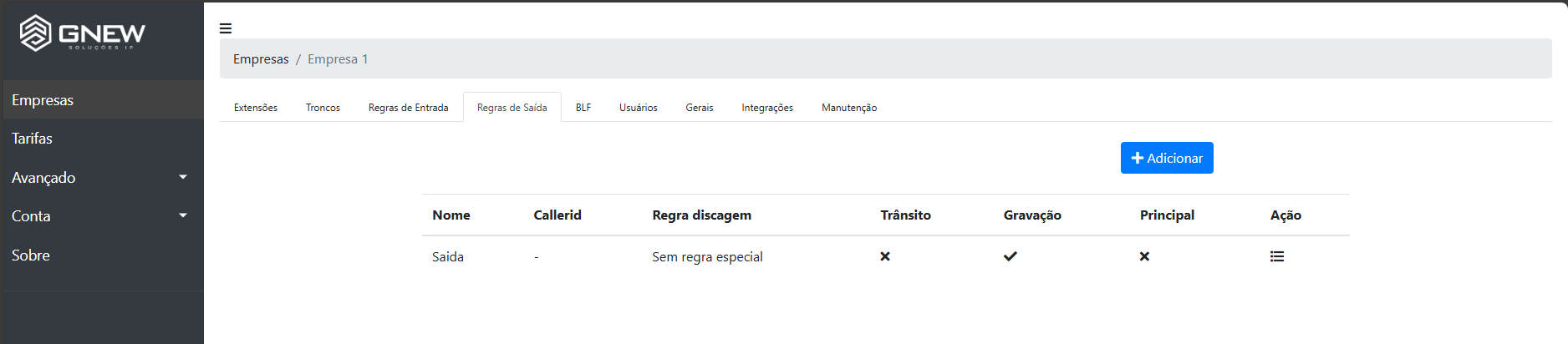Toggle the hamburger sidebar menu icon

226,28
